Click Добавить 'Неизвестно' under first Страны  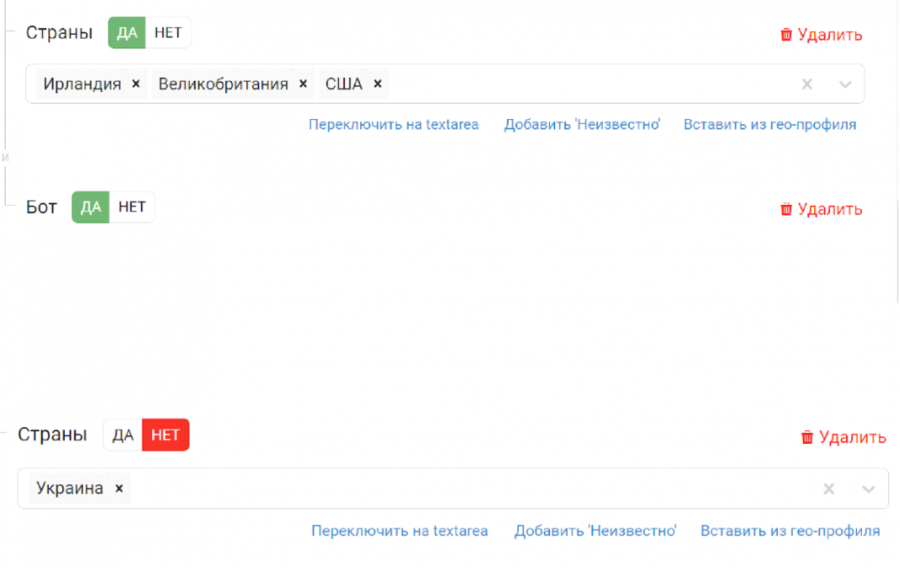pos(582,125)
